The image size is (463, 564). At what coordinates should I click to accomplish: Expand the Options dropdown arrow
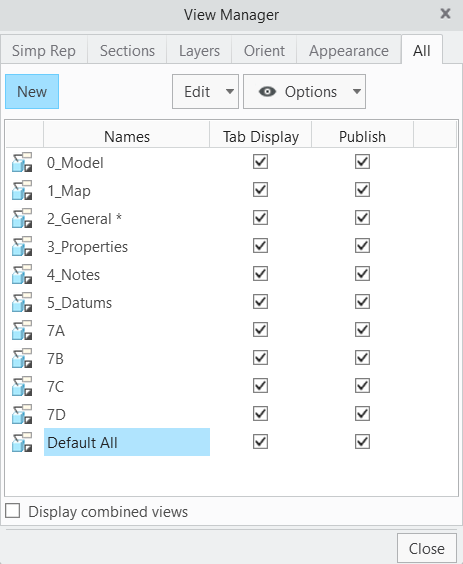click(357, 92)
